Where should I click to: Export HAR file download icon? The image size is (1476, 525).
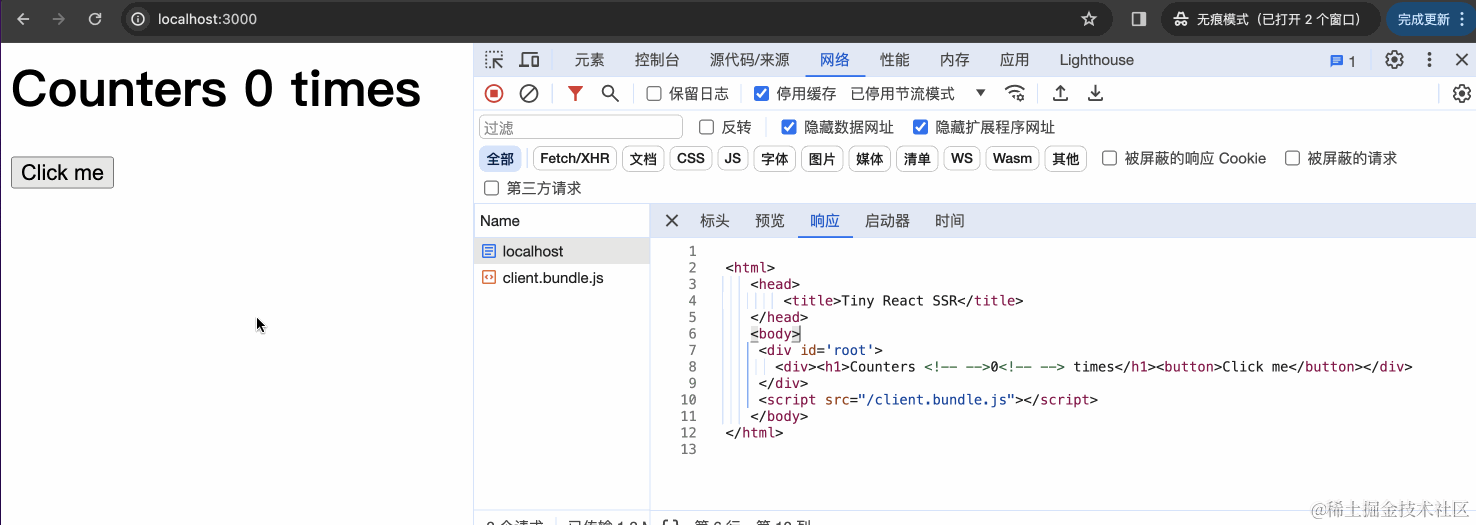tap(1096, 93)
